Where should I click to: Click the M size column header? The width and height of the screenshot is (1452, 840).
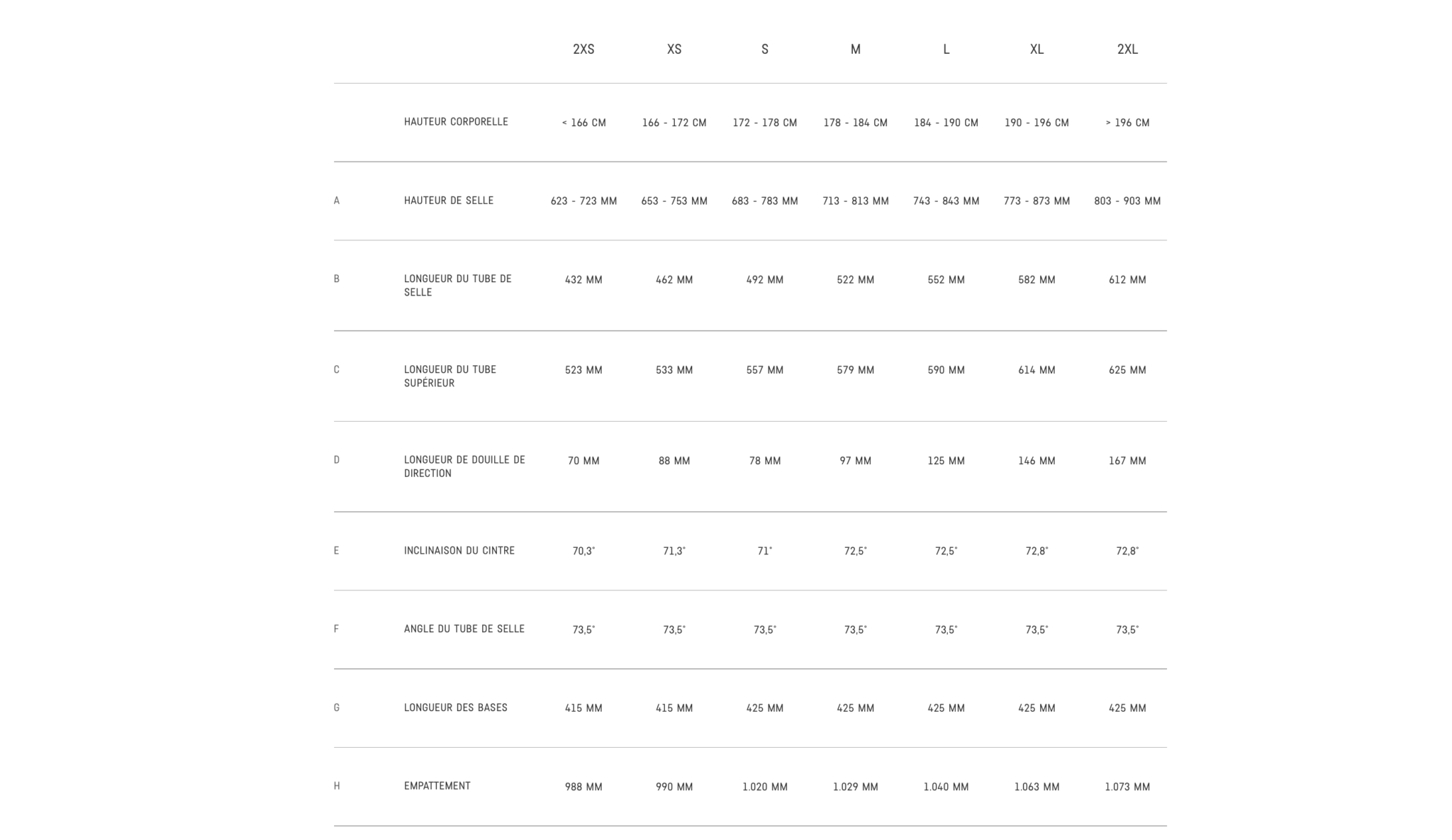coord(856,49)
